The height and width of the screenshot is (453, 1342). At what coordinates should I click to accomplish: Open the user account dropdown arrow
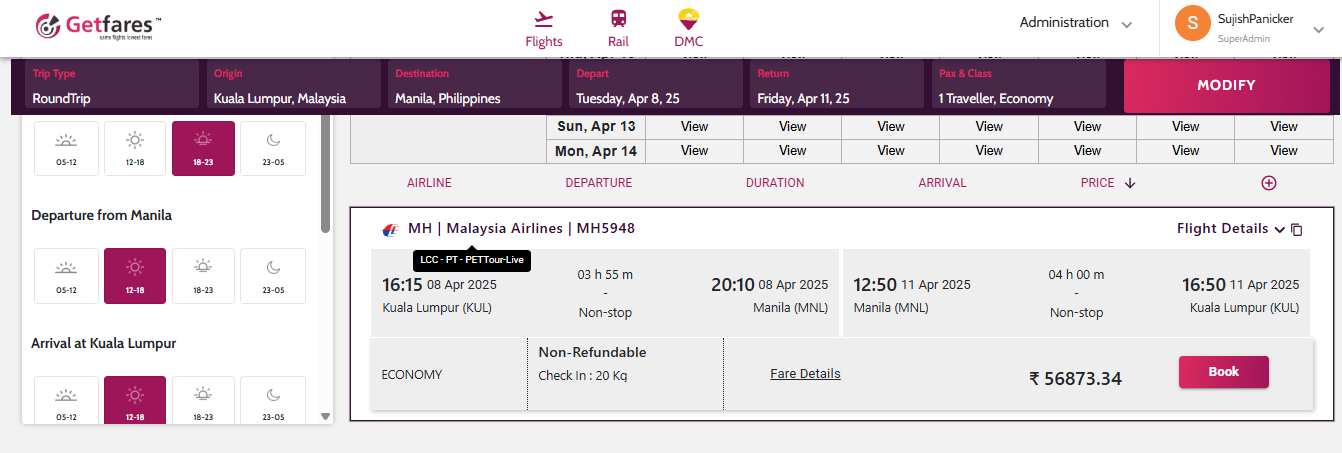pyautogui.click(x=1318, y=30)
